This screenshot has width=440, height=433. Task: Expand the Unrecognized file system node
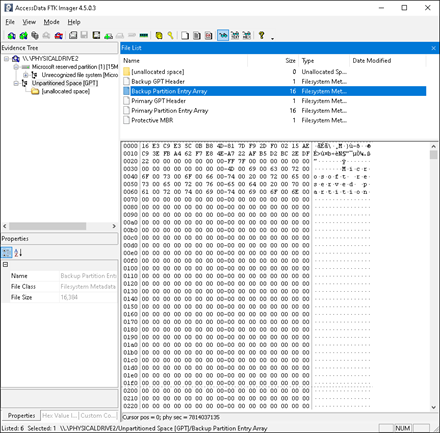click(x=25, y=75)
